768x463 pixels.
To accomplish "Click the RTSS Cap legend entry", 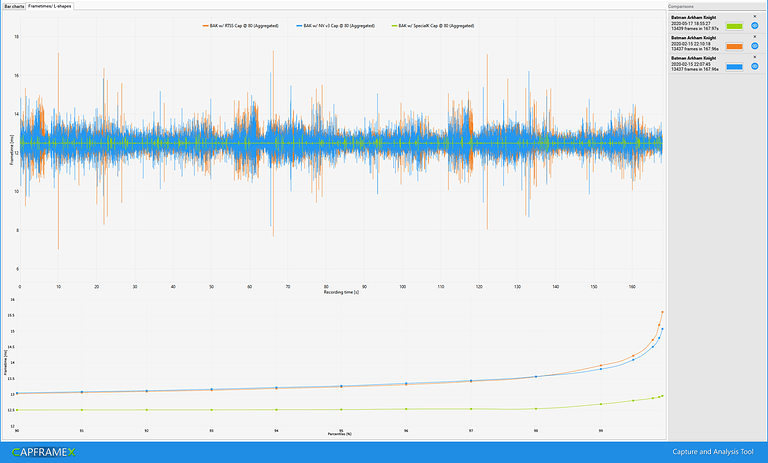I will point(243,24).
